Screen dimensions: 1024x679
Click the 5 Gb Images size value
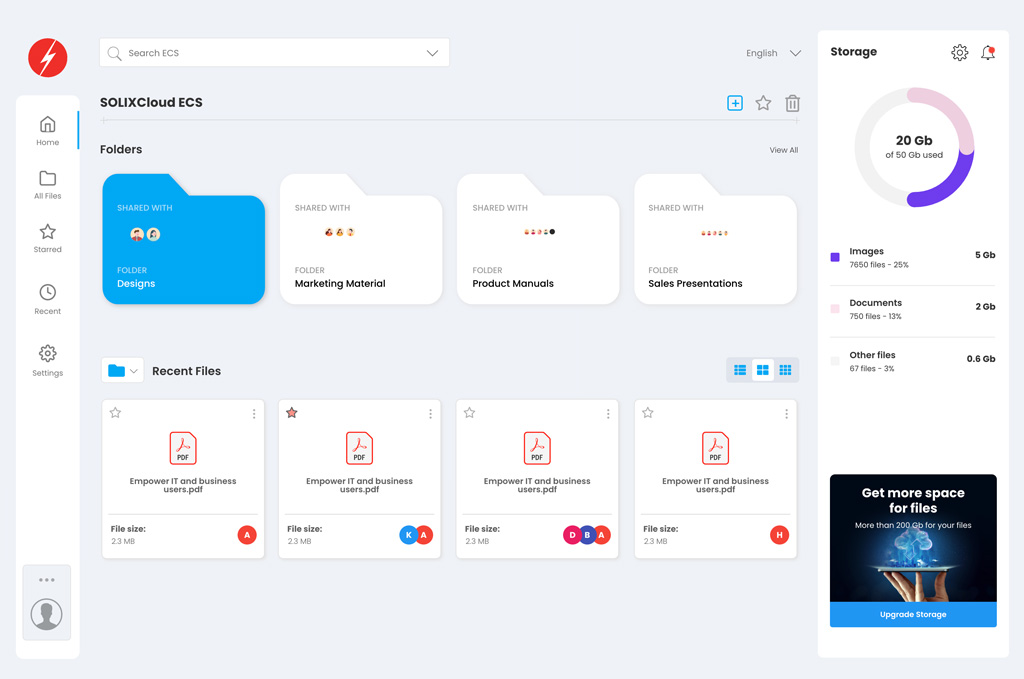pos(985,255)
